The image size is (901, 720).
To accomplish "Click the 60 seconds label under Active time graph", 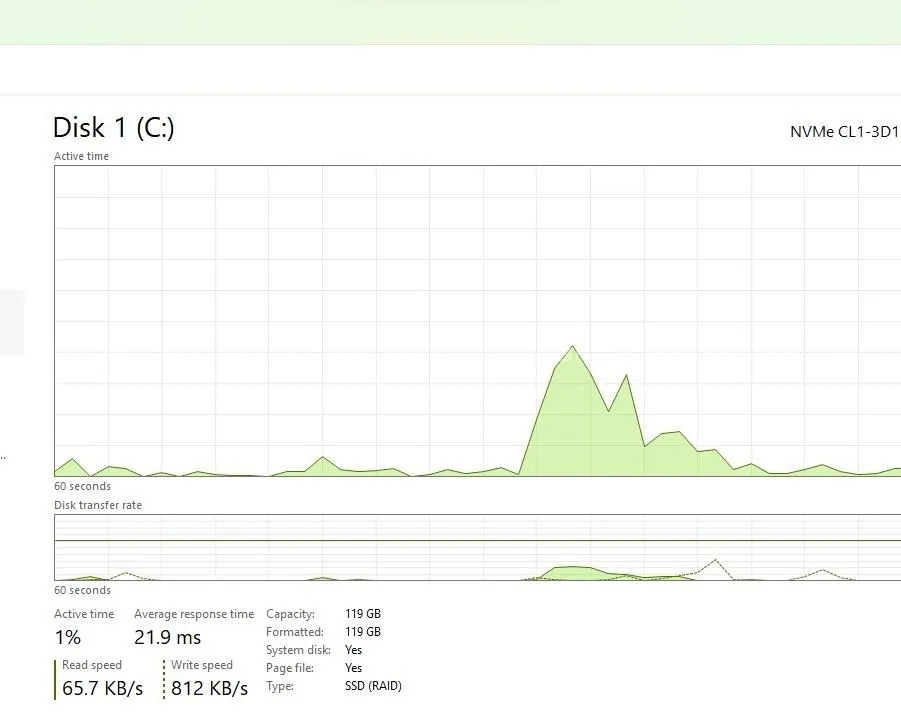I will tap(82, 486).
